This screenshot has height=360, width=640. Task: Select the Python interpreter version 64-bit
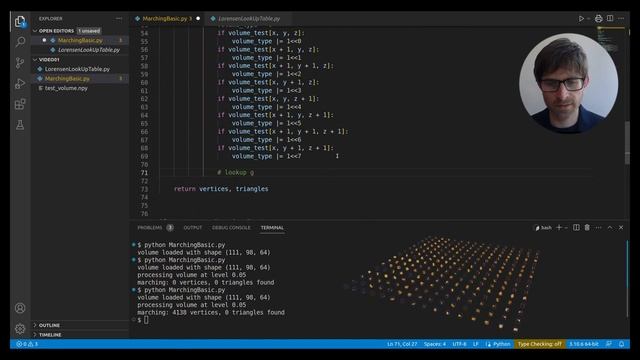pos(584,344)
